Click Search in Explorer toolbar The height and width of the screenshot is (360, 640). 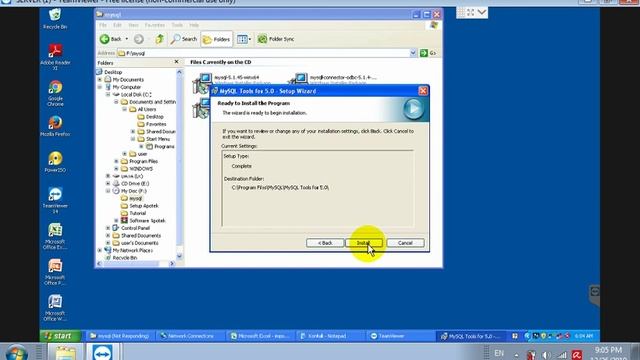[x=184, y=39]
